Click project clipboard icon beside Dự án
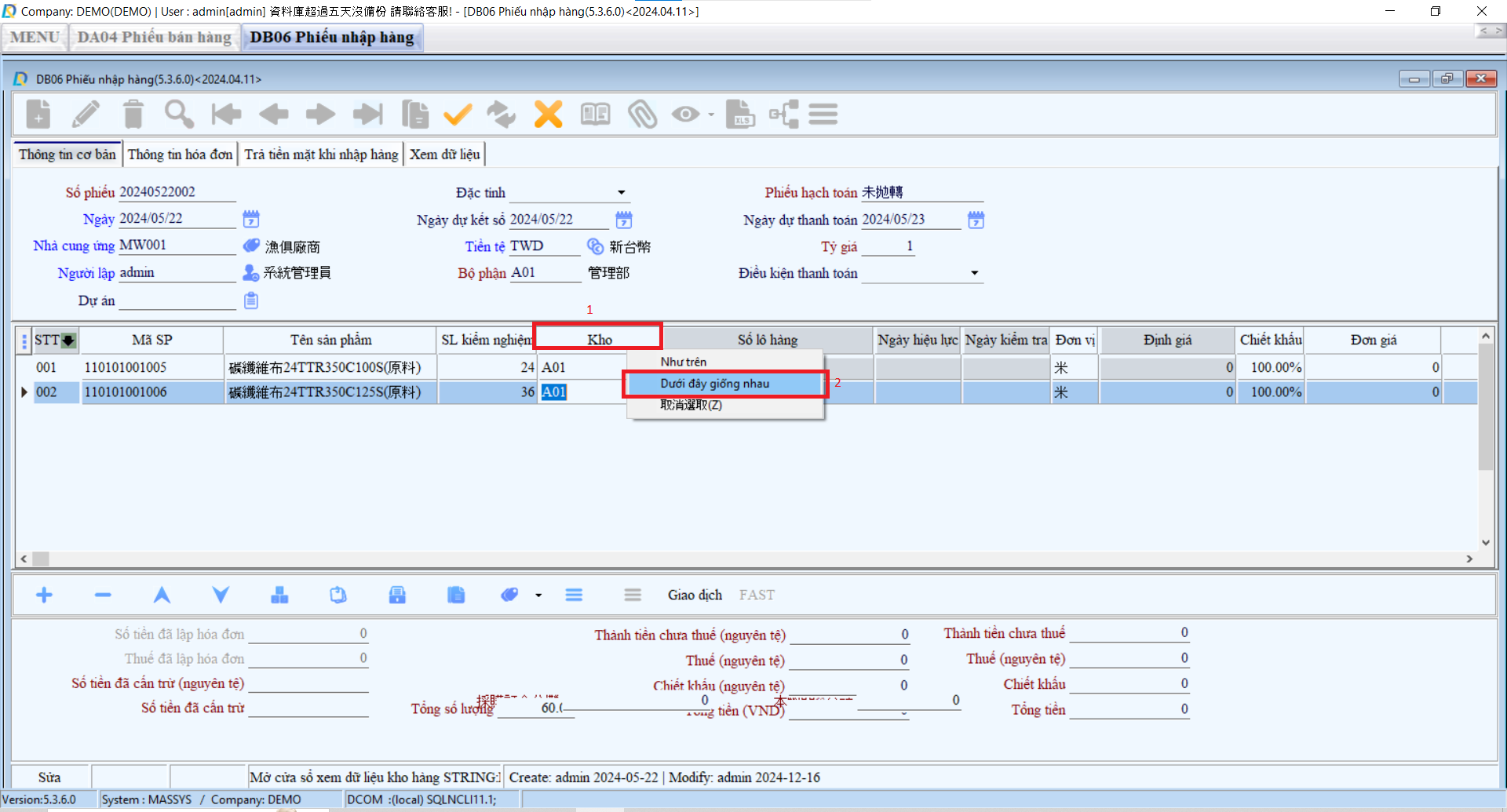This screenshot has height=812, width=1507. pos(251,300)
